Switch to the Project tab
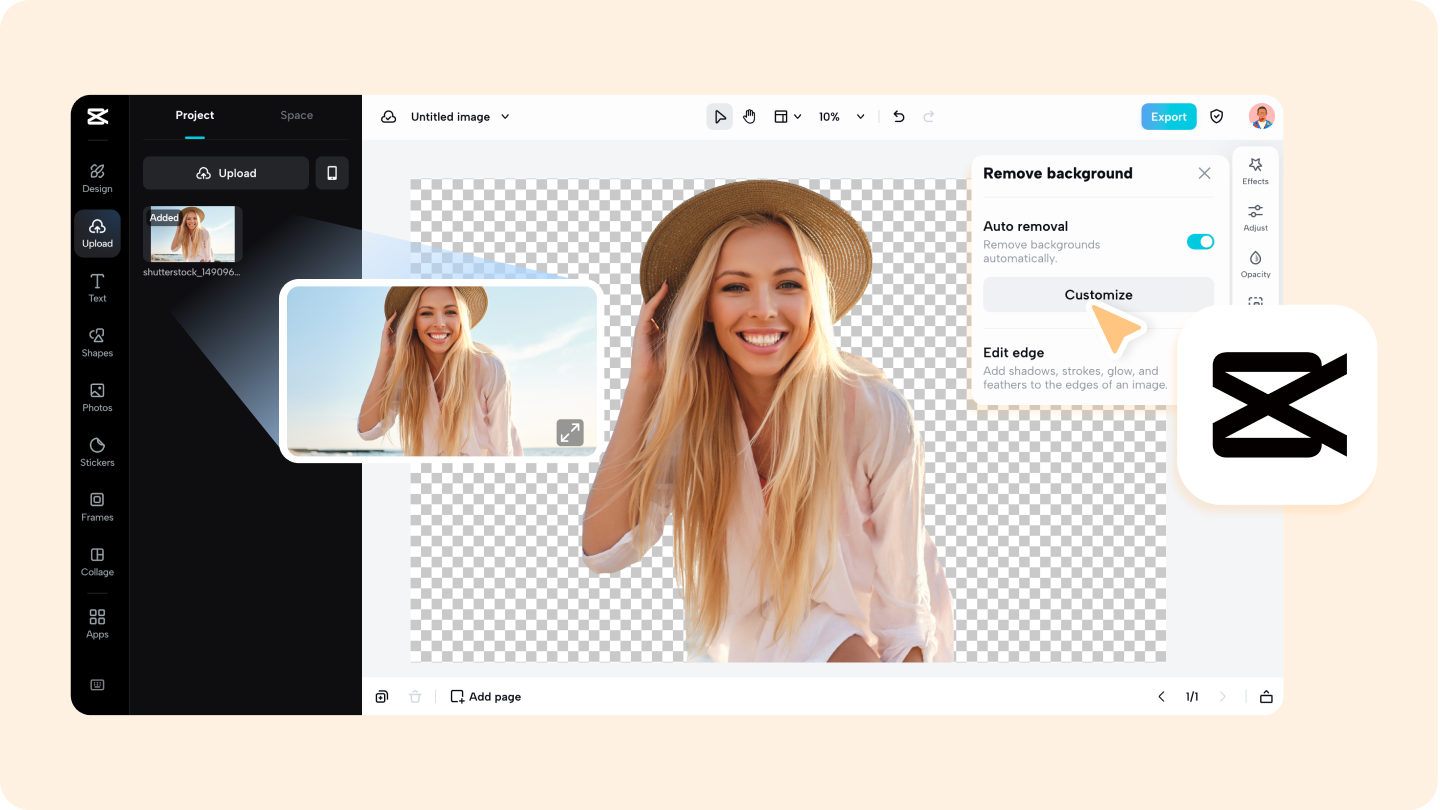This screenshot has width=1440, height=810. click(x=194, y=115)
